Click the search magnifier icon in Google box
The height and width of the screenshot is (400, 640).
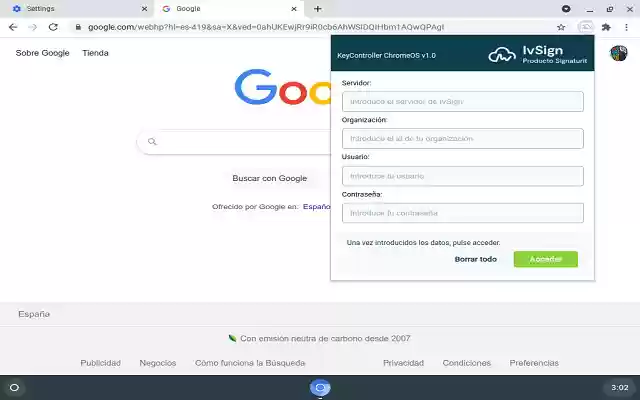click(152, 142)
